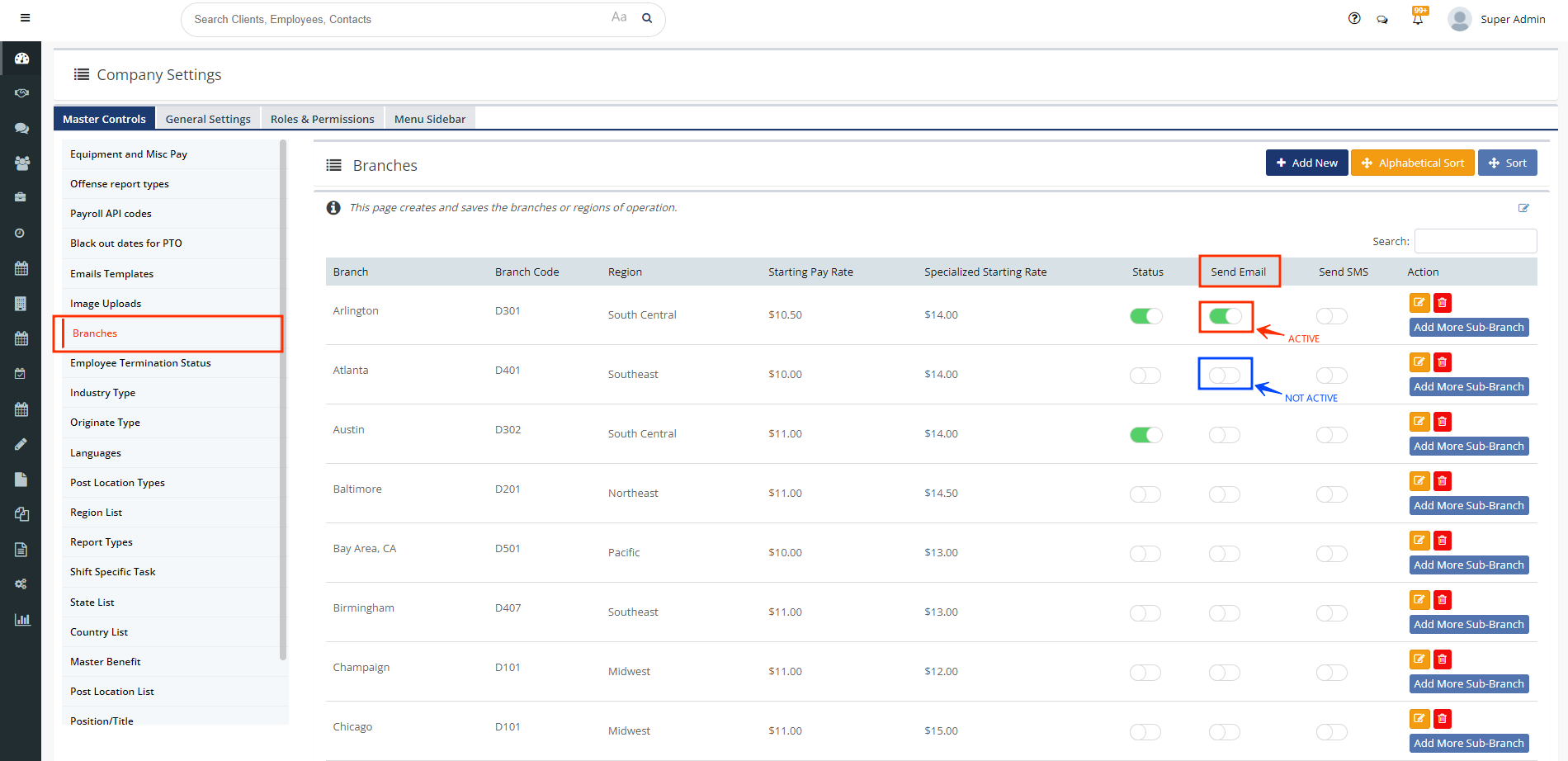Image resolution: width=1568 pixels, height=761 pixels.
Task: Click the red delete icon for Atlanta
Action: 1443,362
